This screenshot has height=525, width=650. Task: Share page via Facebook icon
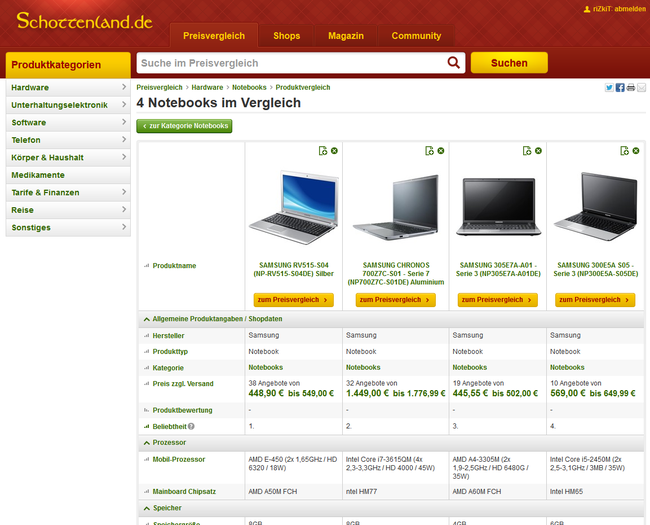coord(620,88)
